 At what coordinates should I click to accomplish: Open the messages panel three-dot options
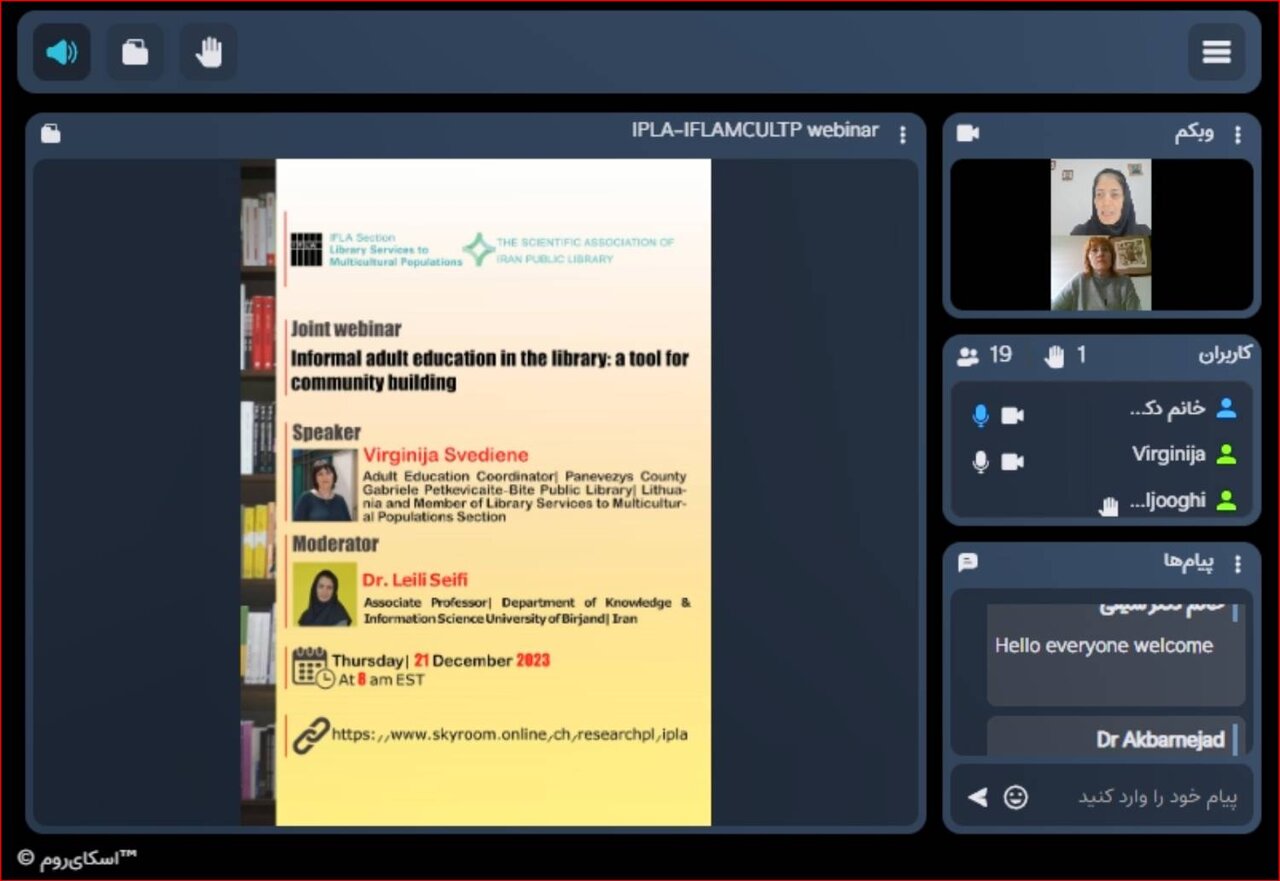[x=1238, y=563]
